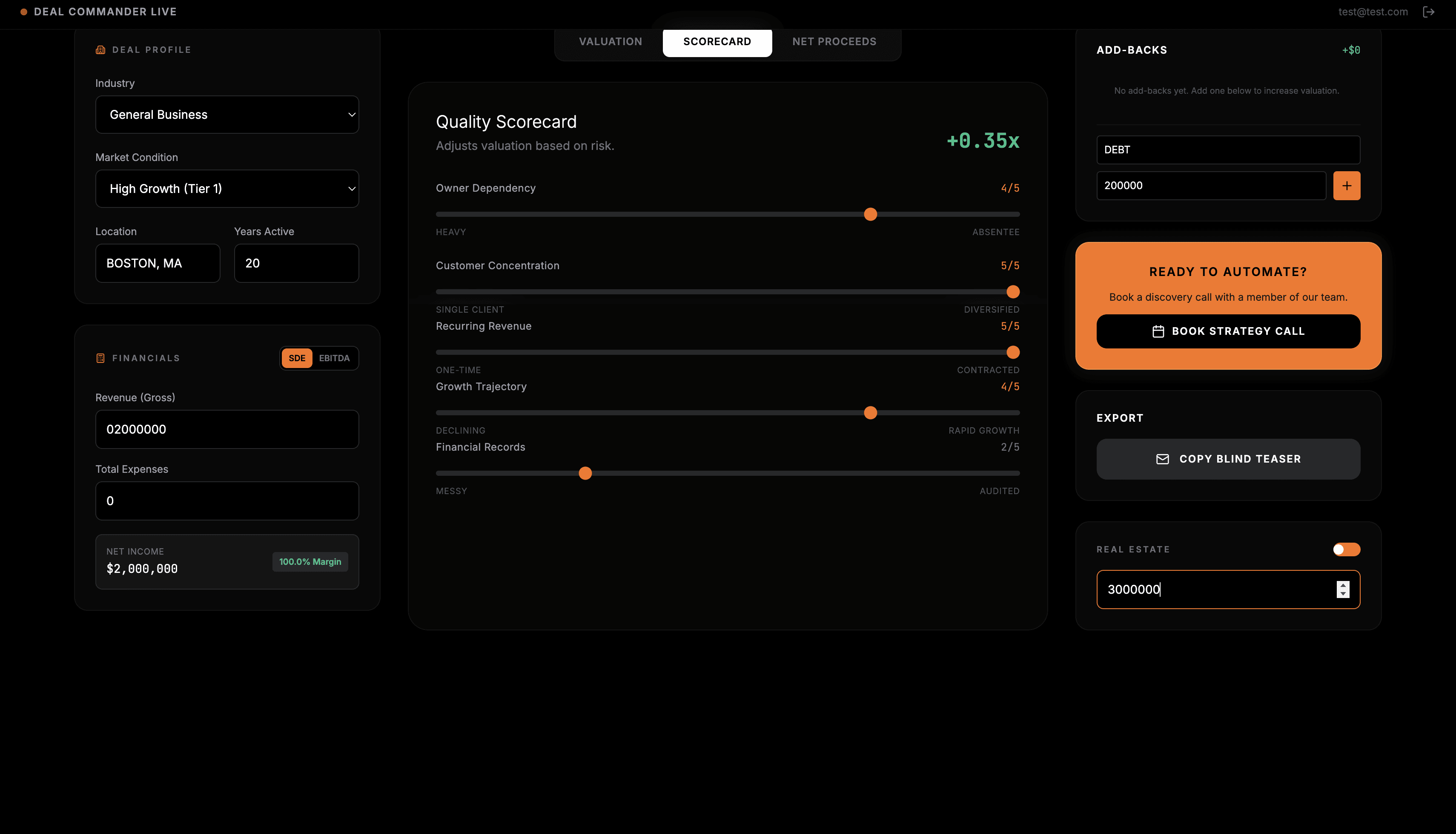Image resolution: width=1456 pixels, height=834 pixels.
Task: Expand the Market Condition dropdown
Action: [x=227, y=188]
